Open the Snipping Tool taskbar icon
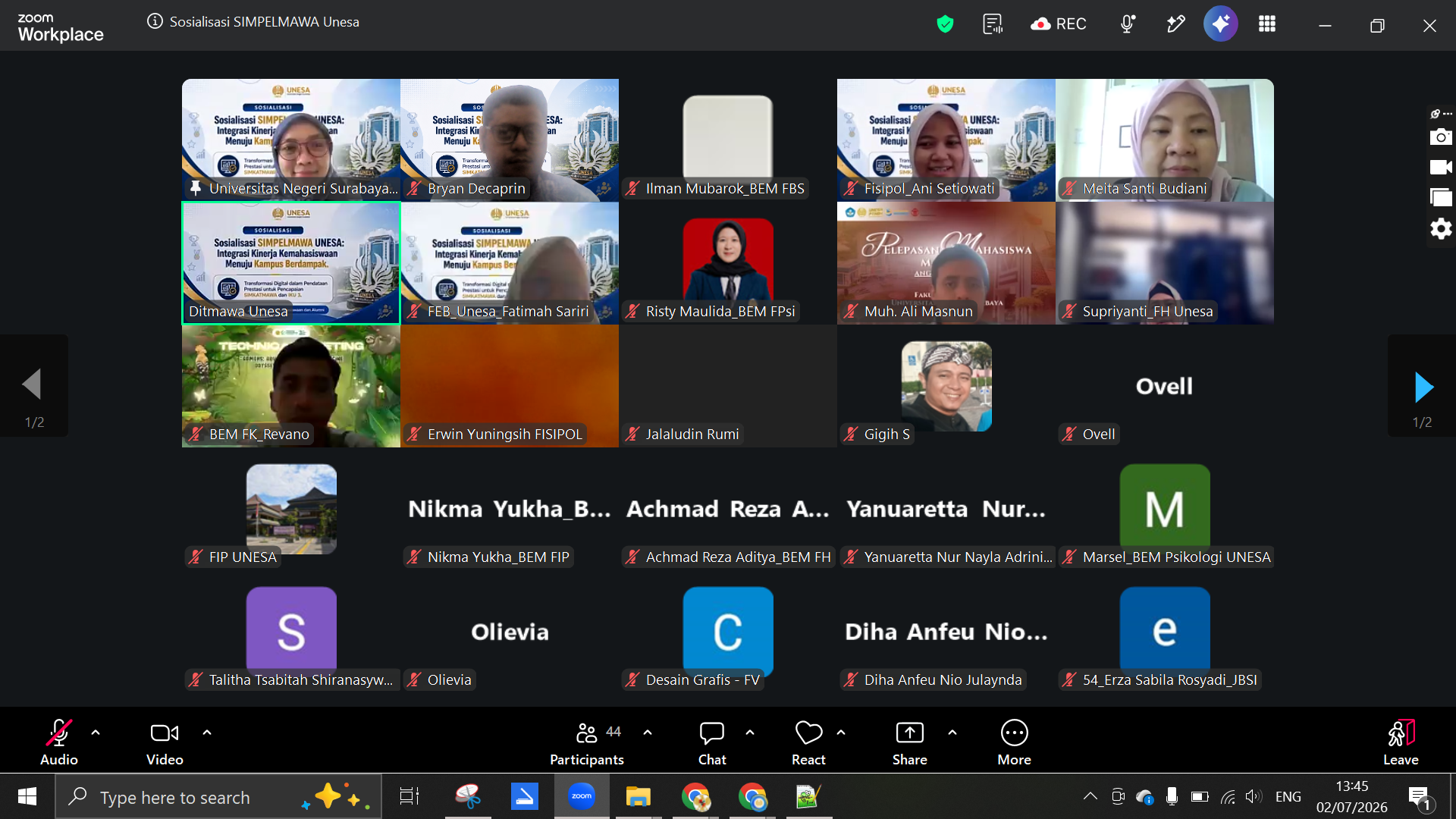This screenshot has width=1456, height=819. (468, 796)
